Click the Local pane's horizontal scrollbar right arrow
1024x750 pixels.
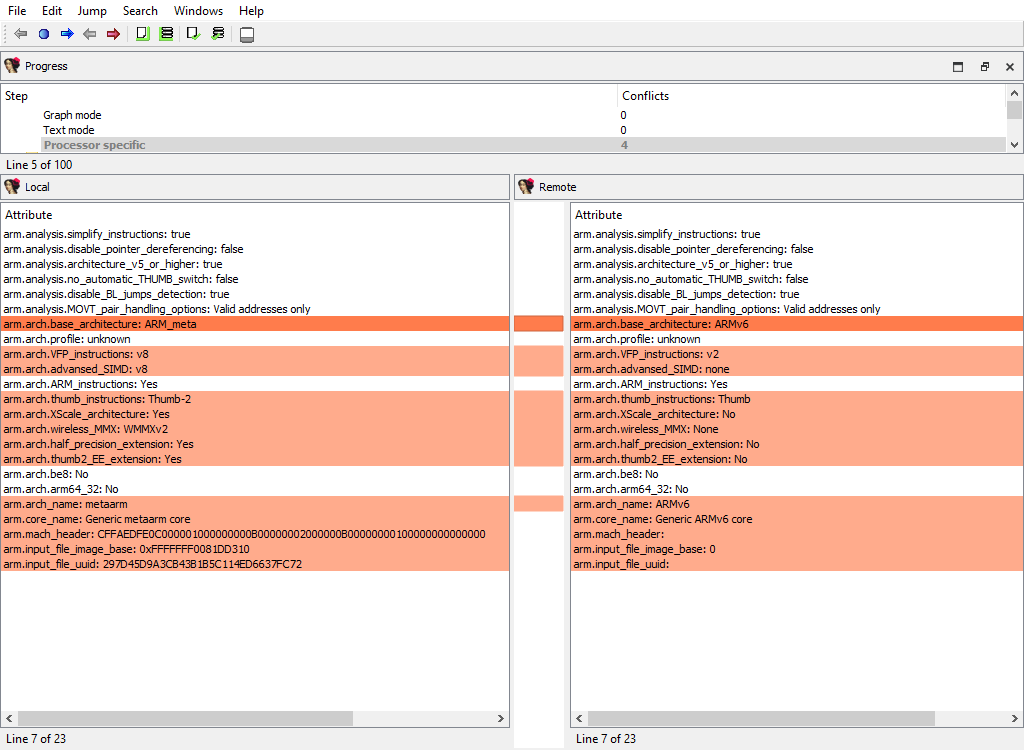500,719
